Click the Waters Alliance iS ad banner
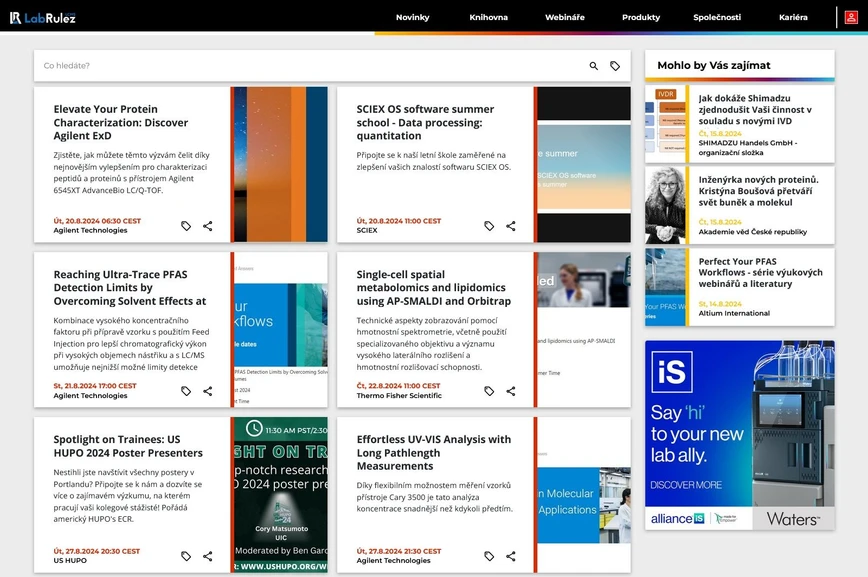 click(740, 435)
